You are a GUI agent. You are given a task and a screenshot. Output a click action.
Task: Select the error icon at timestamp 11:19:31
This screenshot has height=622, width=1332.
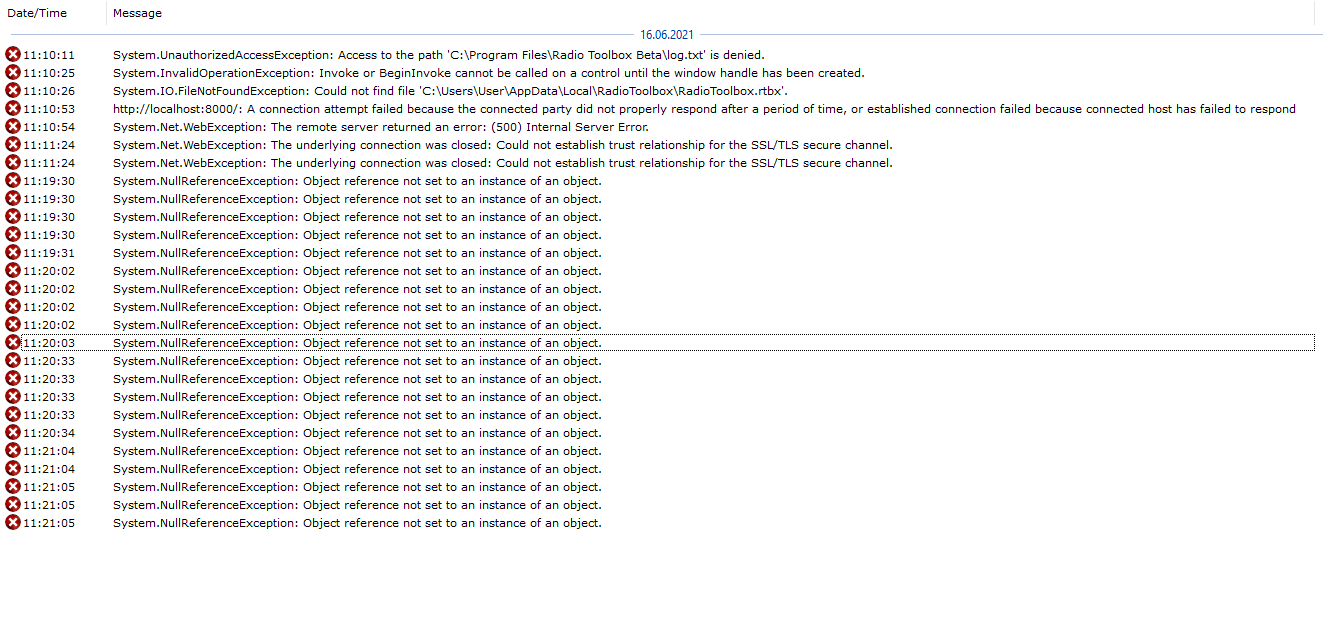pyautogui.click(x=13, y=252)
